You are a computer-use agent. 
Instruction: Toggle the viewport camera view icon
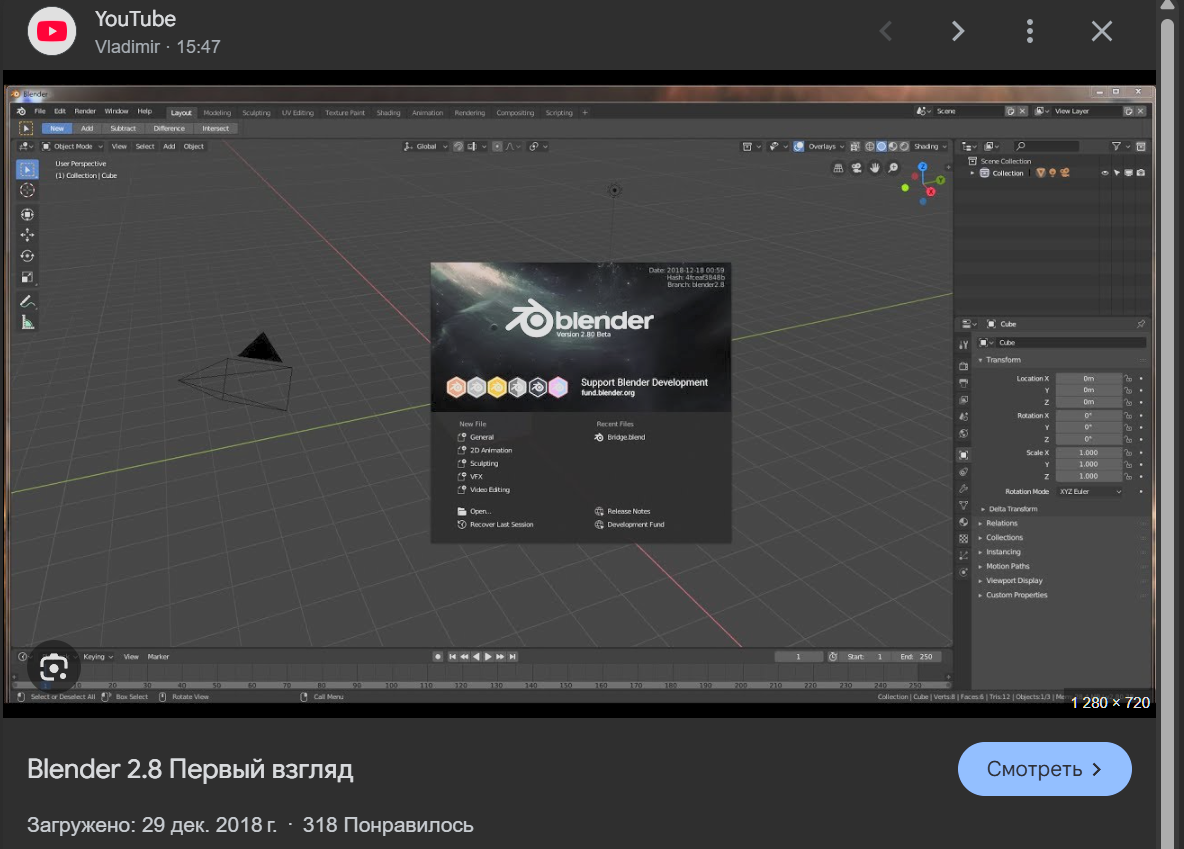[x=856, y=168]
